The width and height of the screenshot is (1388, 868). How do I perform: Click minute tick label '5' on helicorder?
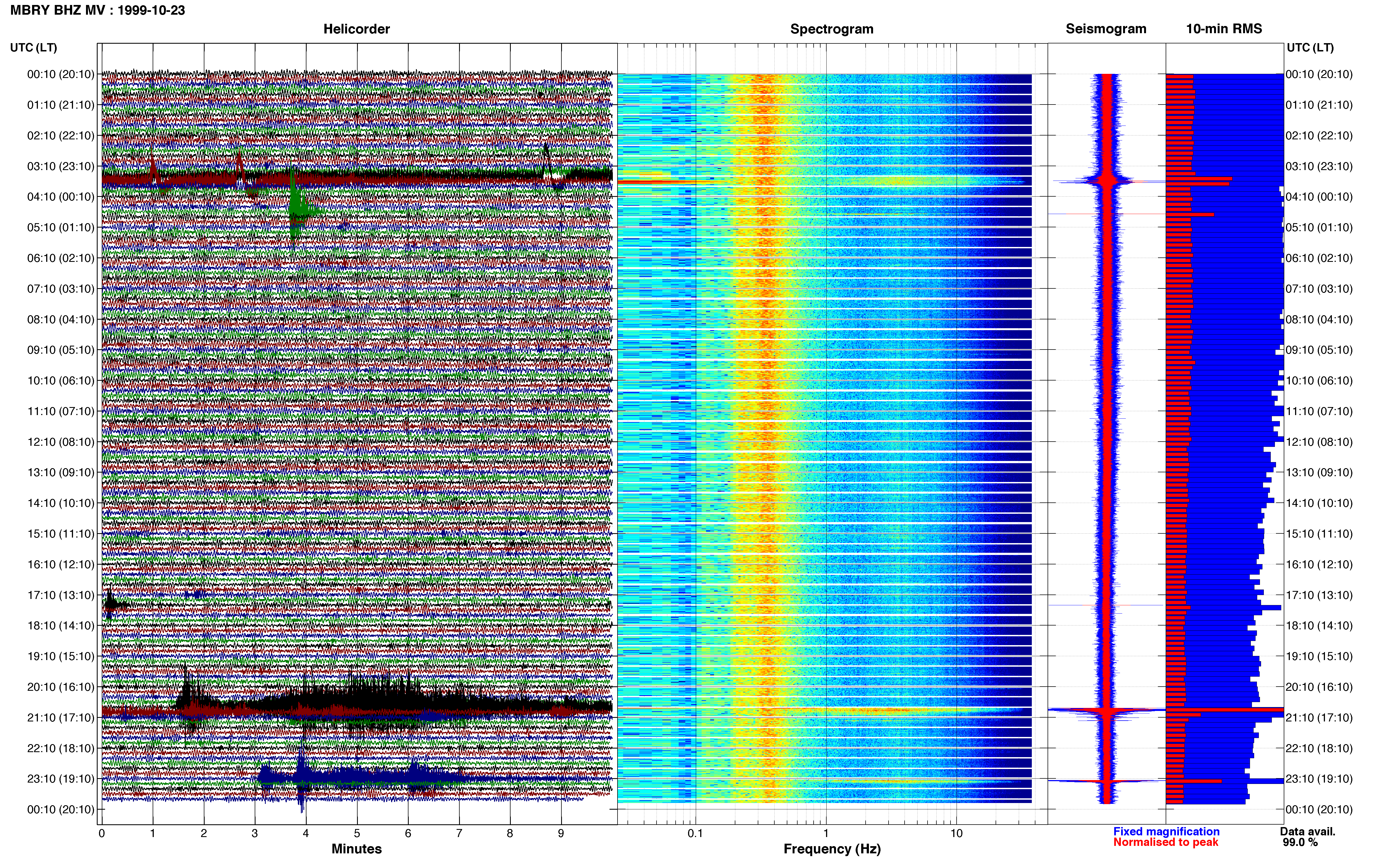(357, 833)
